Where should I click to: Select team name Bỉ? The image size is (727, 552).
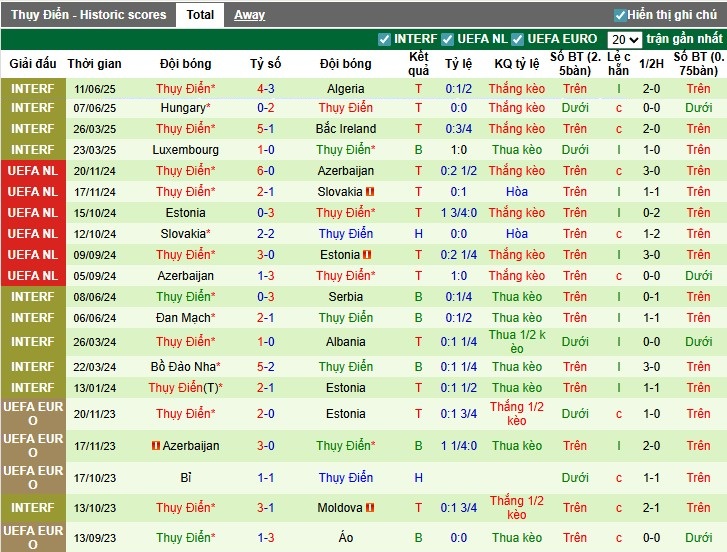pyautogui.click(x=185, y=477)
